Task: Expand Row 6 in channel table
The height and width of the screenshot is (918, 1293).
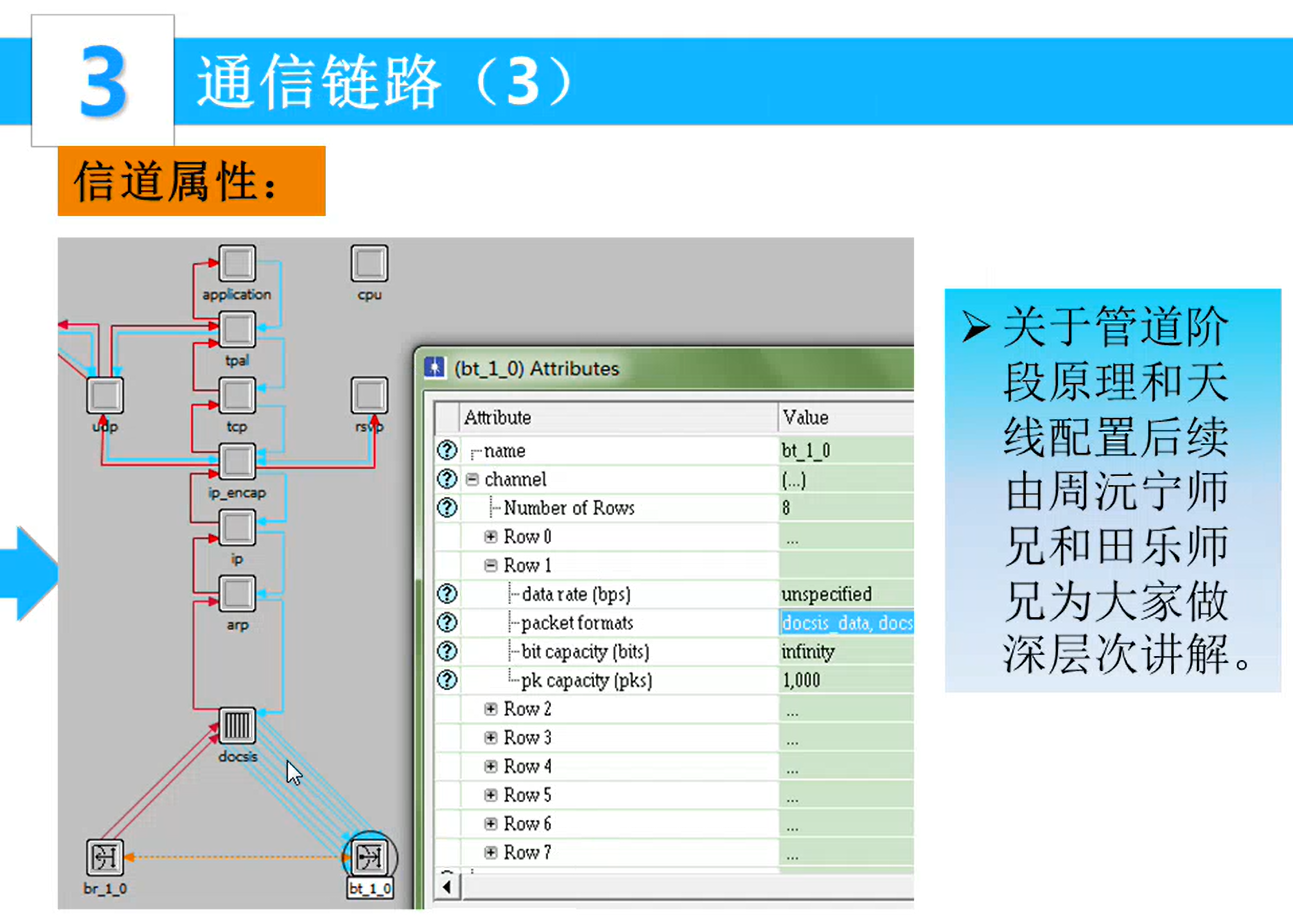Action: 491,824
